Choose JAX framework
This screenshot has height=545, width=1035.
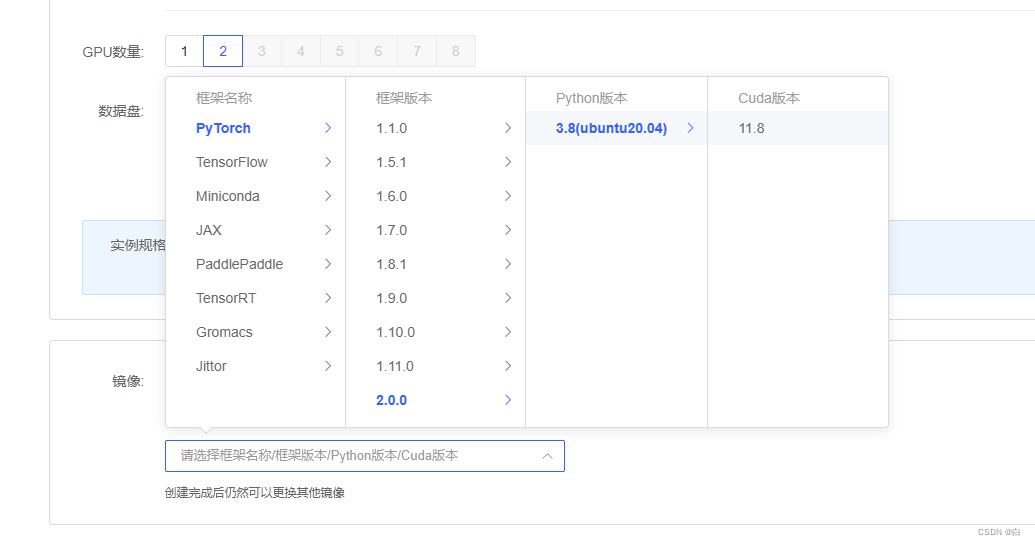(x=255, y=230)
